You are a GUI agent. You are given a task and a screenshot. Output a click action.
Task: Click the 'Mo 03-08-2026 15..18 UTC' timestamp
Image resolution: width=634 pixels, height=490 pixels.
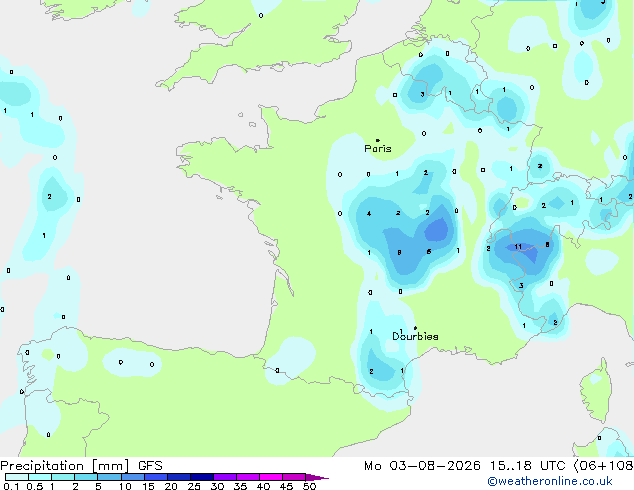point(465,466)
